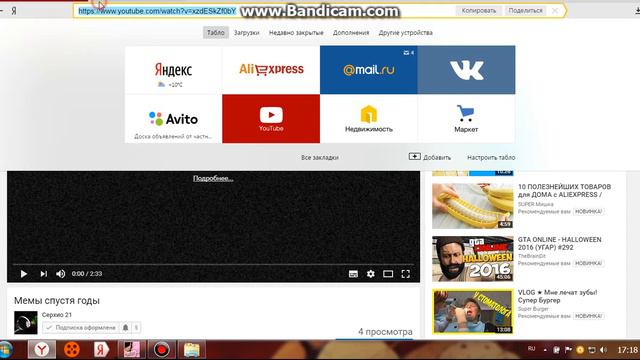
Task: Open the red YouTube tile
Action: (271, 119)
